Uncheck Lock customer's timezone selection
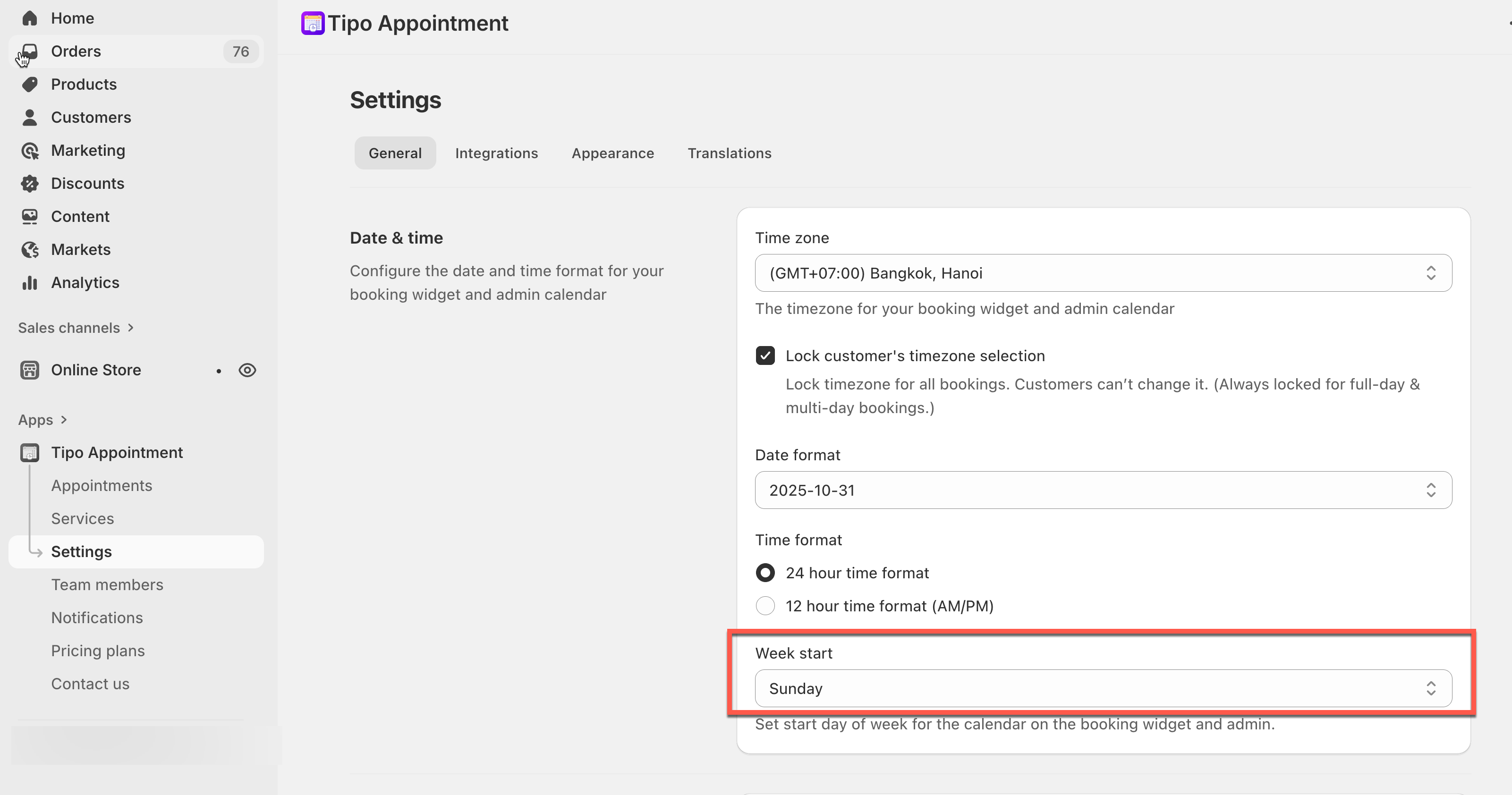The height and width of the screenshot is (795, 1512). [765, 355]
